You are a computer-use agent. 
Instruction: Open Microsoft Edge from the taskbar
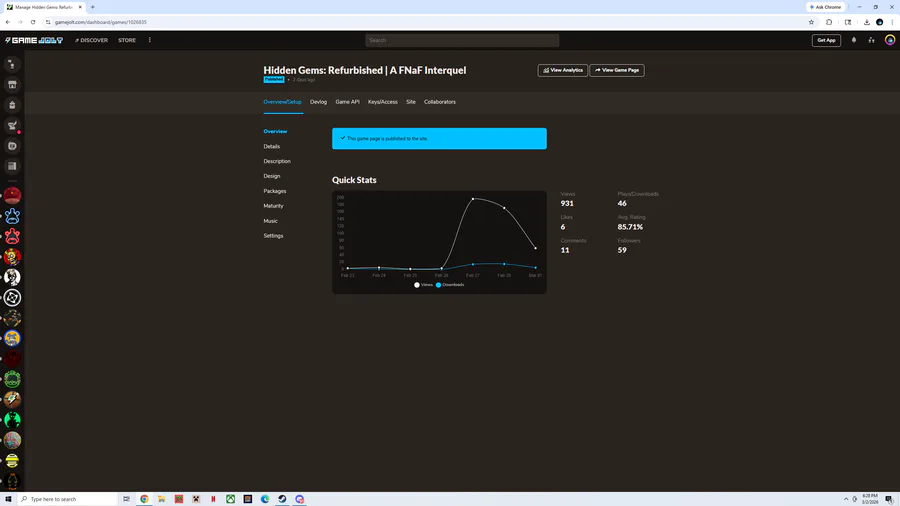265,499
